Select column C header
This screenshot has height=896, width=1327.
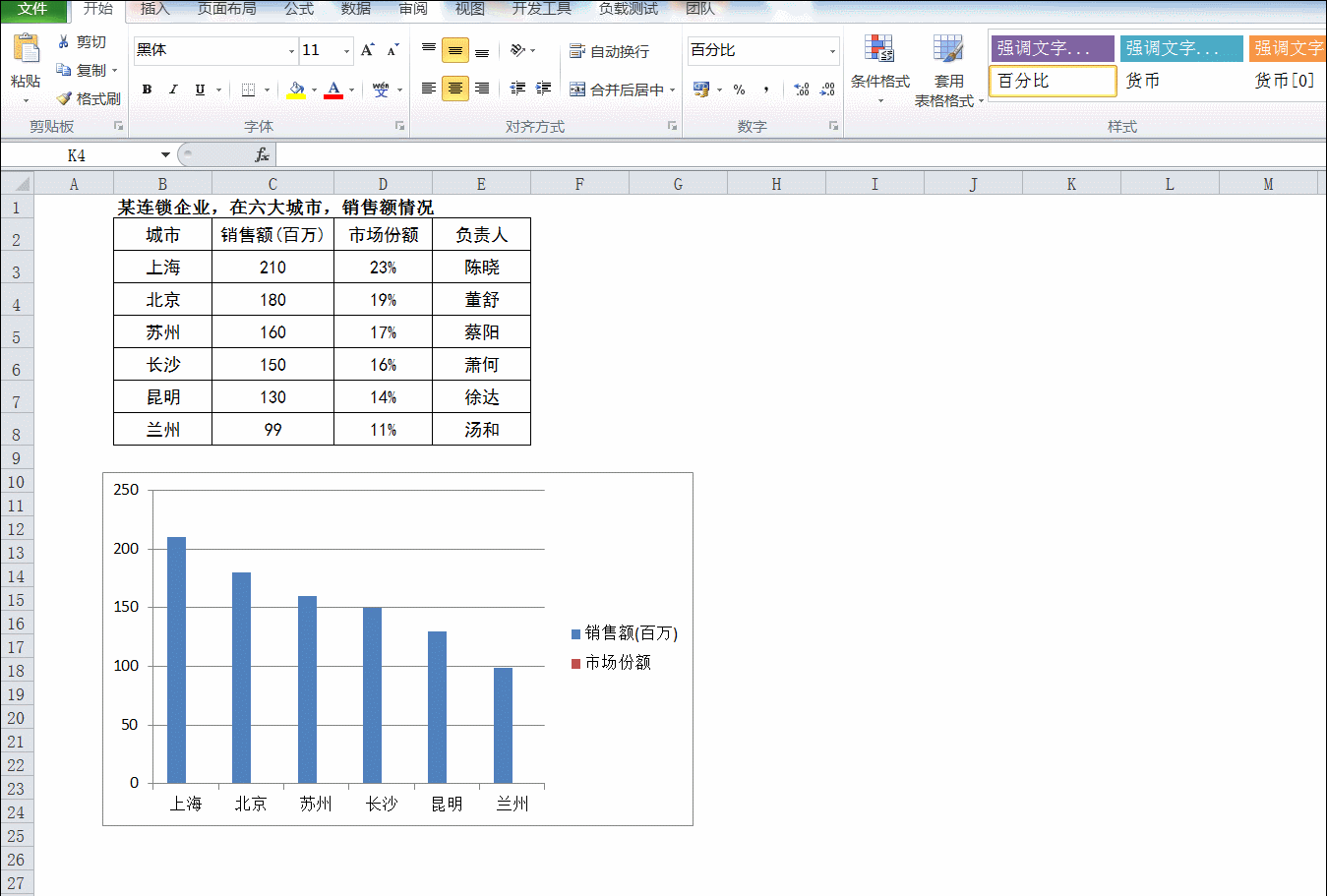(272, 184)
